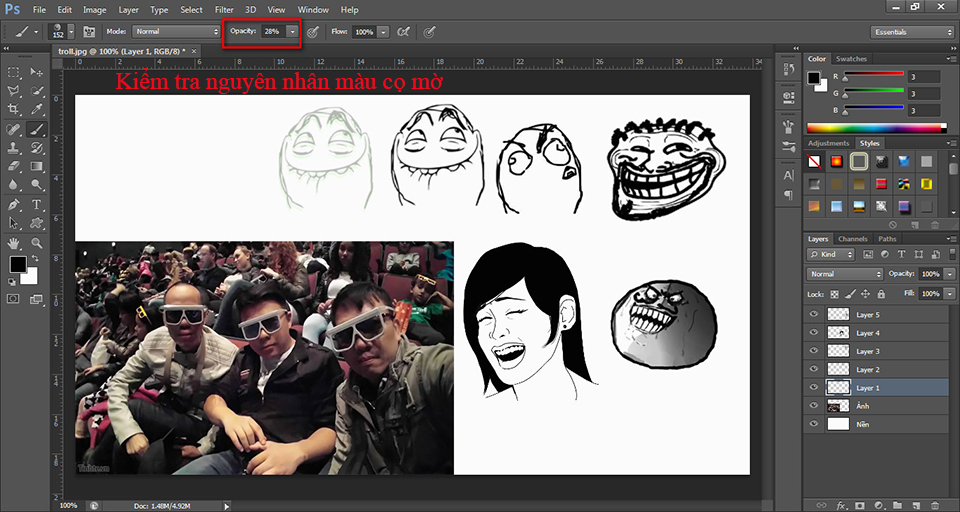The image size is (960, 512).
Task: Open the layer filter Kind dropdown
Action: click(x=831, y=254)
